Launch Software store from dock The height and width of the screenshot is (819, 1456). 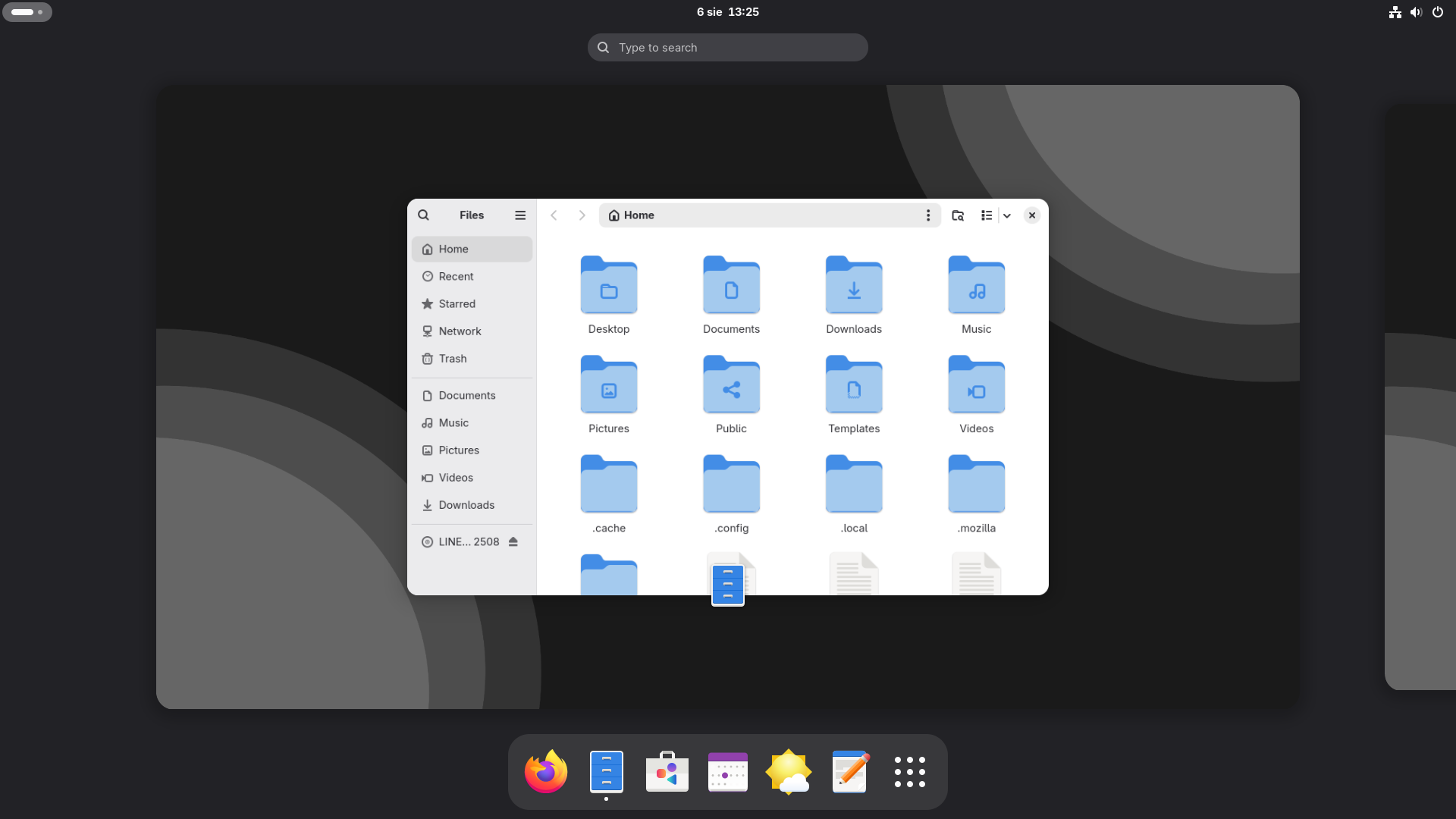click(x=667, y=771)
